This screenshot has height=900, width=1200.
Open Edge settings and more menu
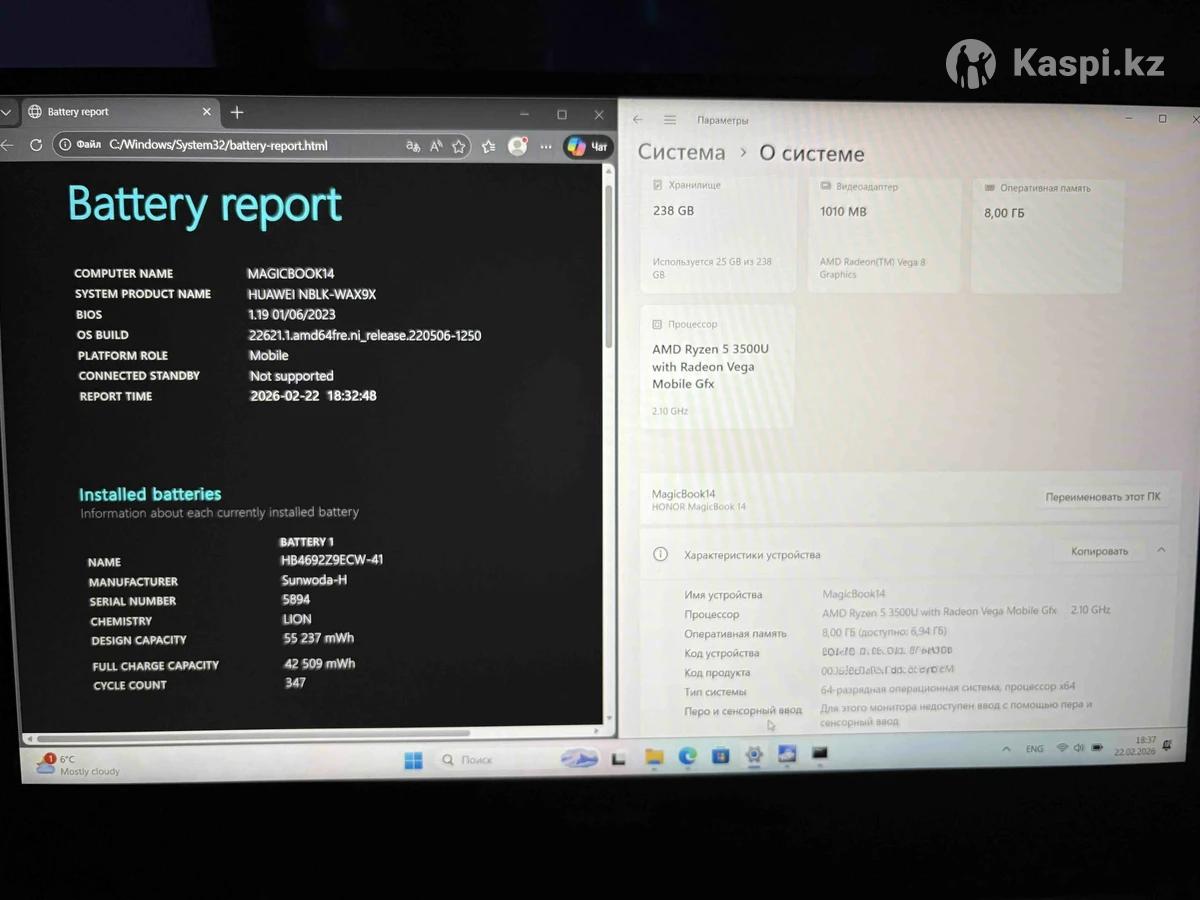point(546,146)
